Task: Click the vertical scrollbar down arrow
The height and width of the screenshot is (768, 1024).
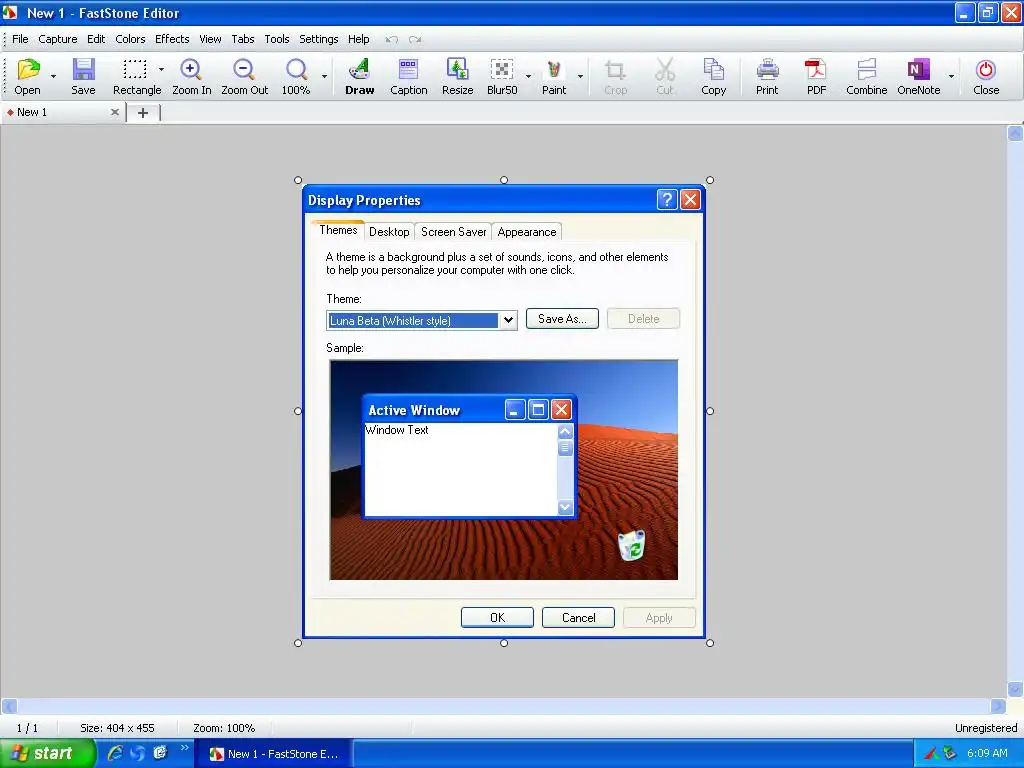Action: 1015,690
